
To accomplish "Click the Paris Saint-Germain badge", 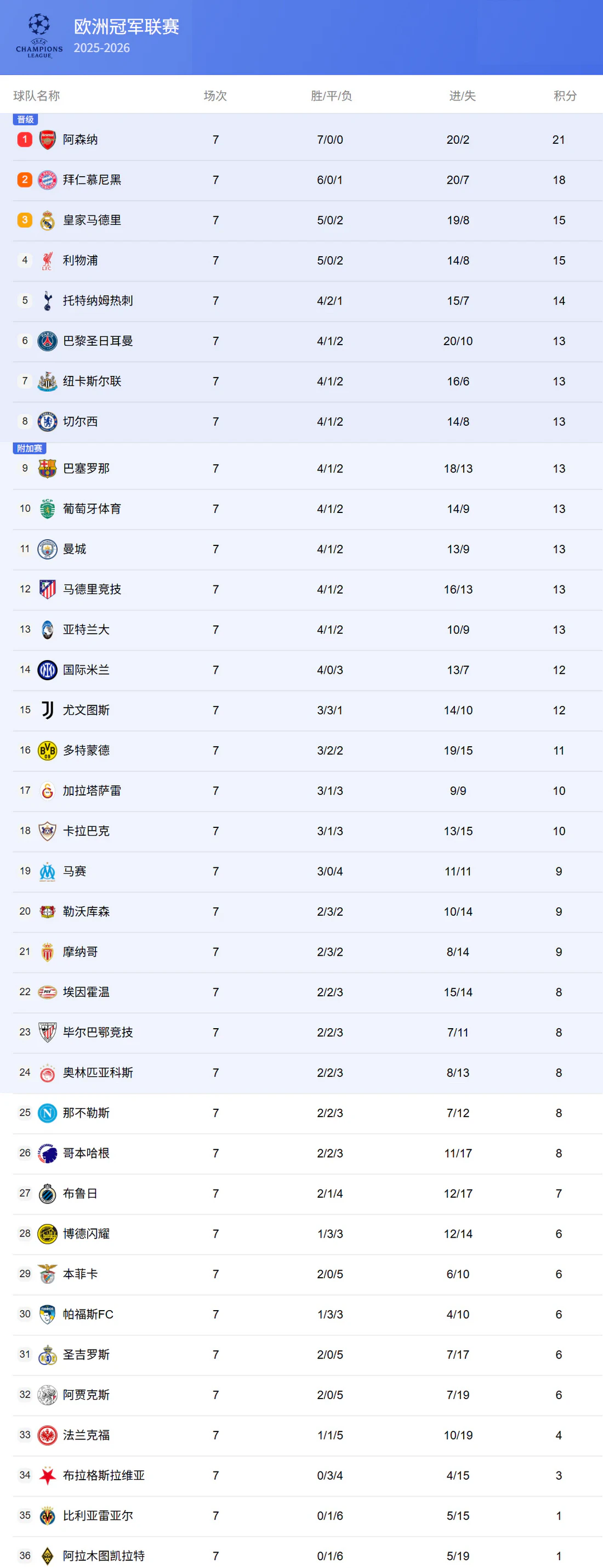I will (48, 341).
